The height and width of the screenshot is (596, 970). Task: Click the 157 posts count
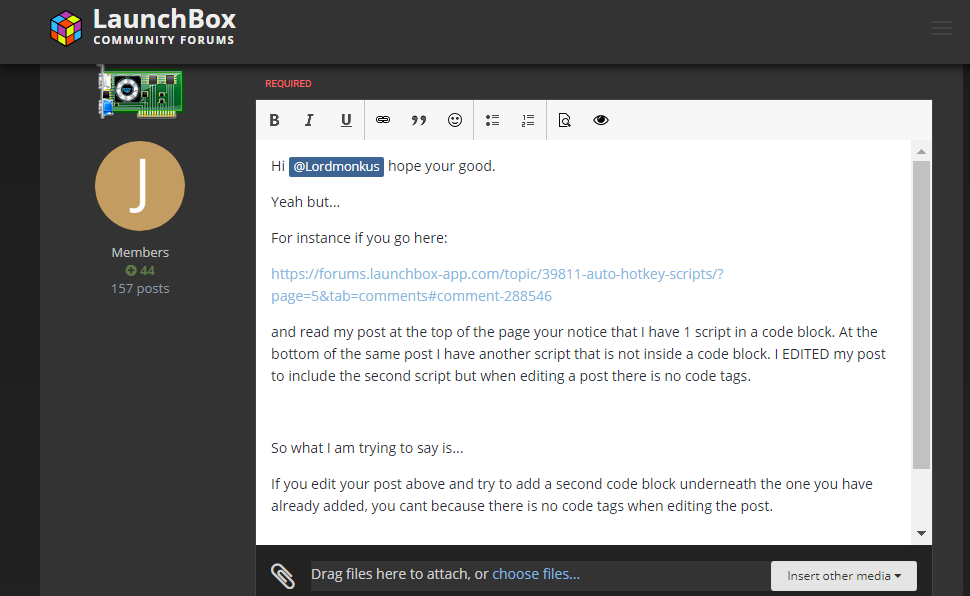[140, 288]
